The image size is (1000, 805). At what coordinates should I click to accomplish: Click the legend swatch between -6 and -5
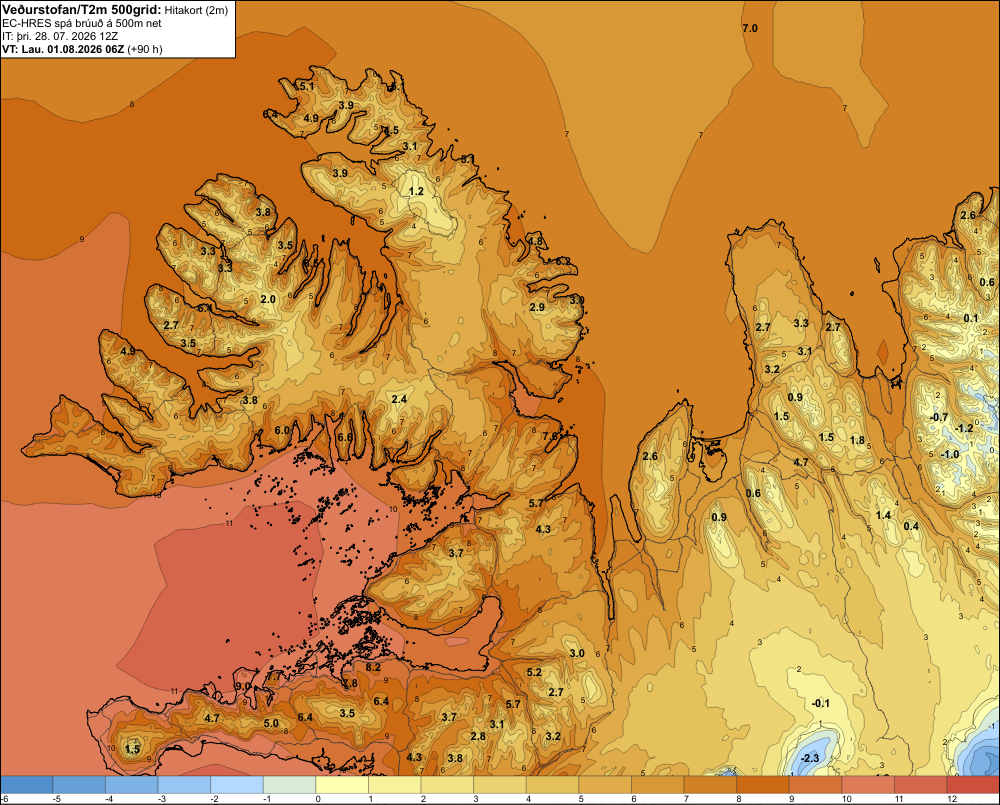(x=27, y=785)
